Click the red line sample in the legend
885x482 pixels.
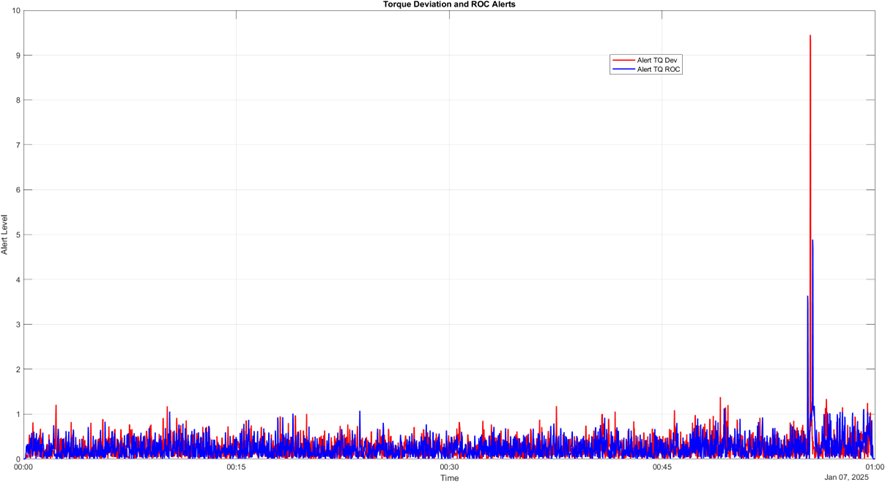[x=624, y=61]
